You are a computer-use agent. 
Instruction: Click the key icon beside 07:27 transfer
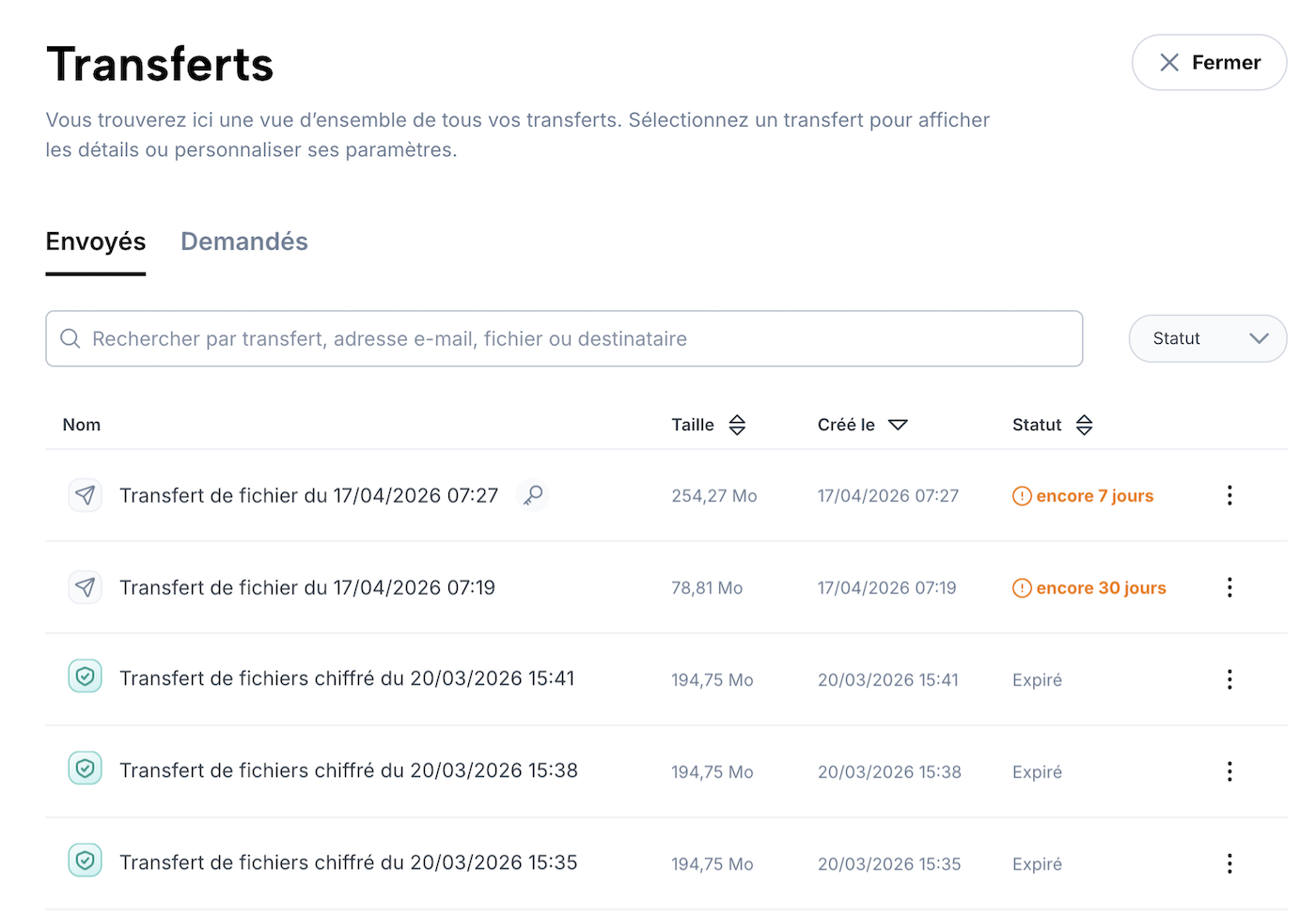click(533, 494)
